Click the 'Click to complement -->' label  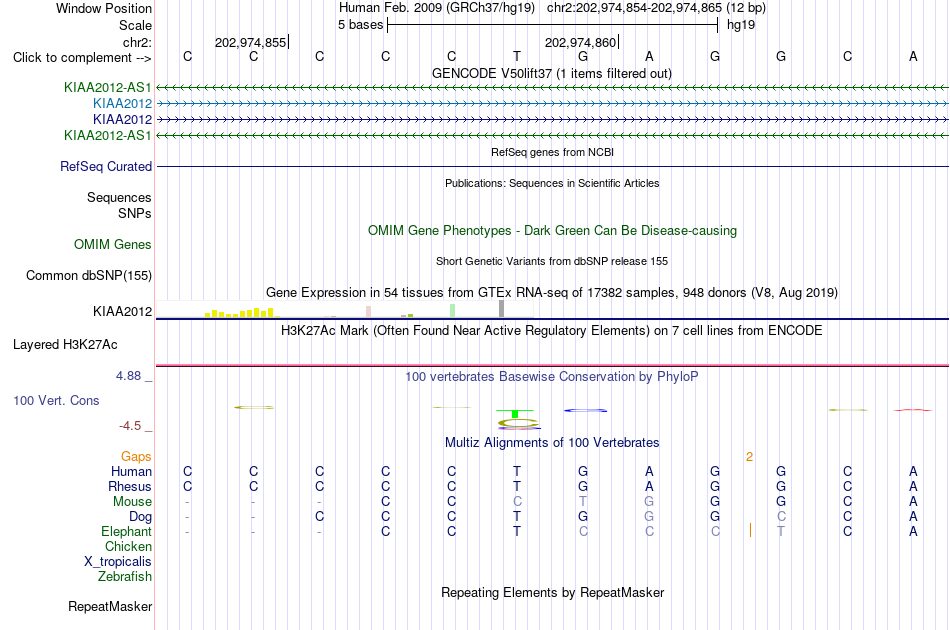(x=82, y=58)
